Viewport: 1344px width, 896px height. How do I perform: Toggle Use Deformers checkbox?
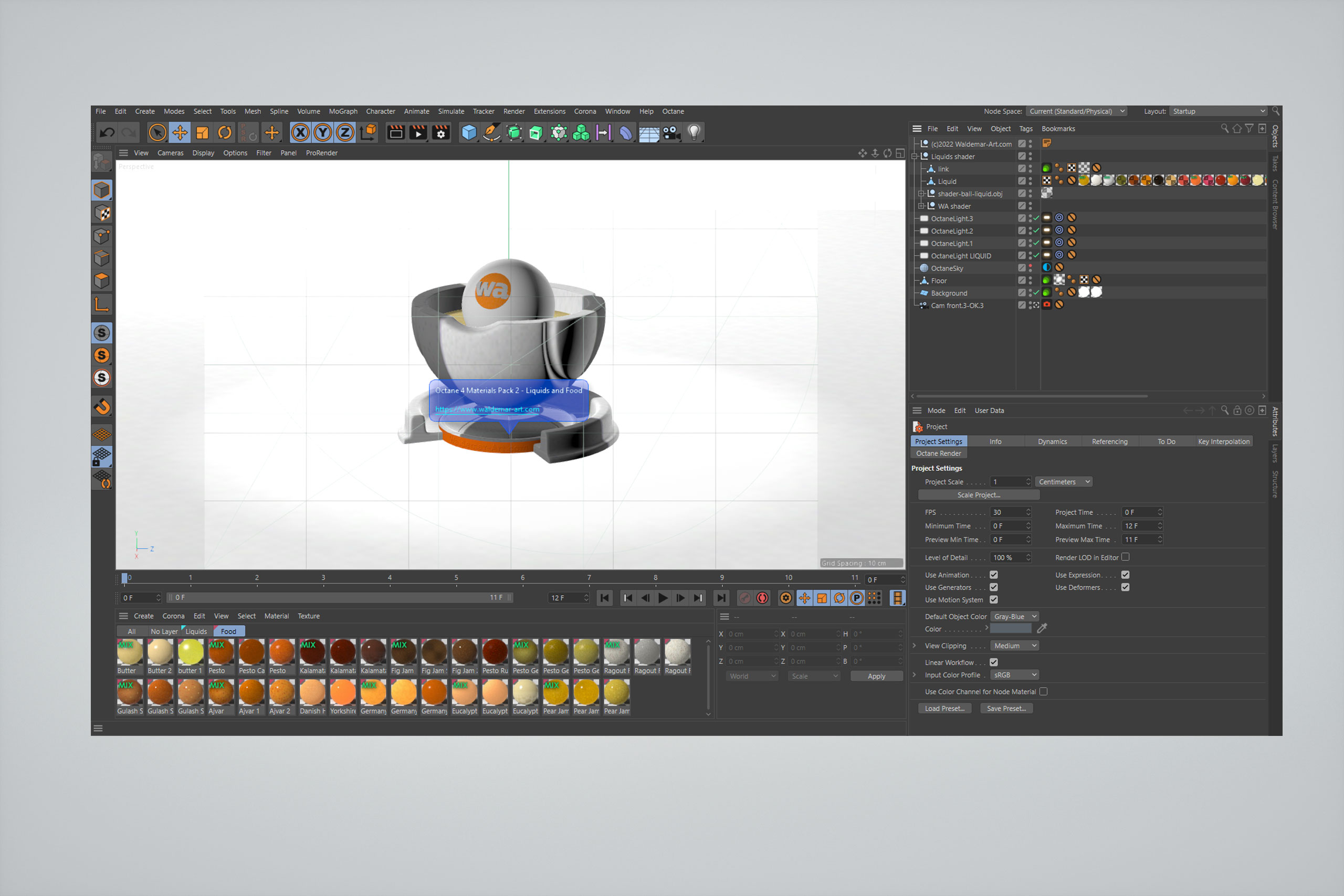[x=1125, y=587]
